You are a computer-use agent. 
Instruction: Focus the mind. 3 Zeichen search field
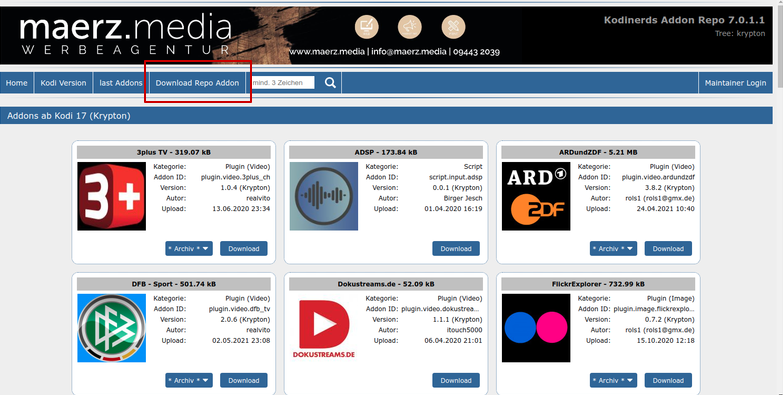click(x=282, y=83)
